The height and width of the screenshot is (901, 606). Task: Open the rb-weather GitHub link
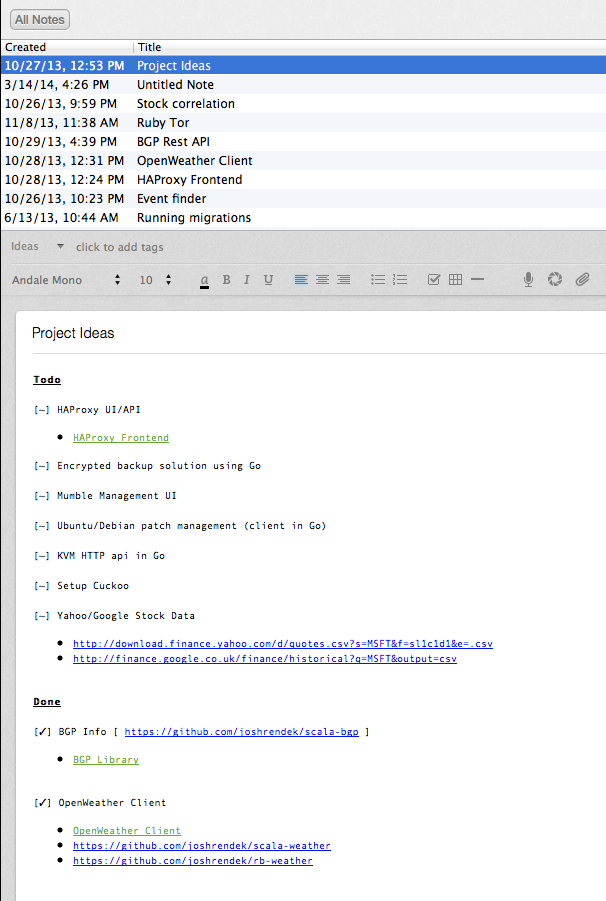(192, 861)
